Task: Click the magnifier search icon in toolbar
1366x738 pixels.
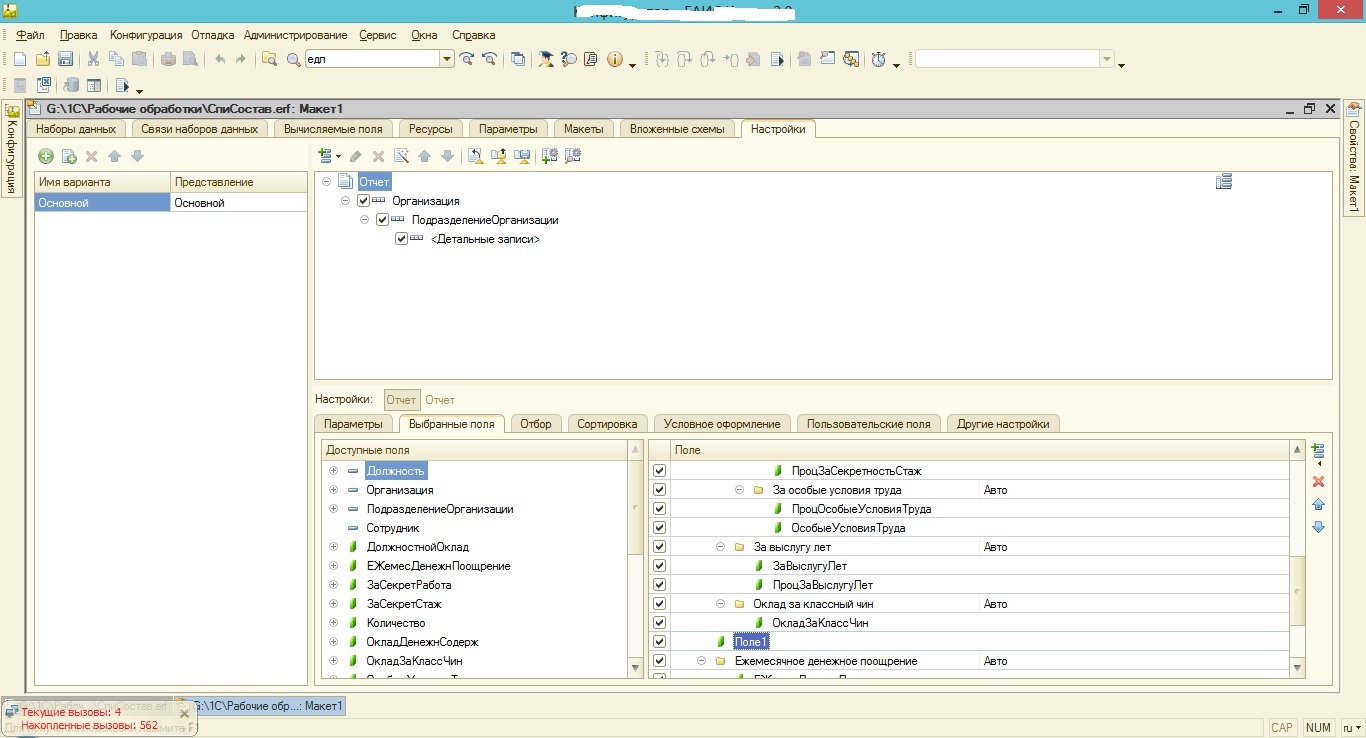Action: [x=294, y=60]
